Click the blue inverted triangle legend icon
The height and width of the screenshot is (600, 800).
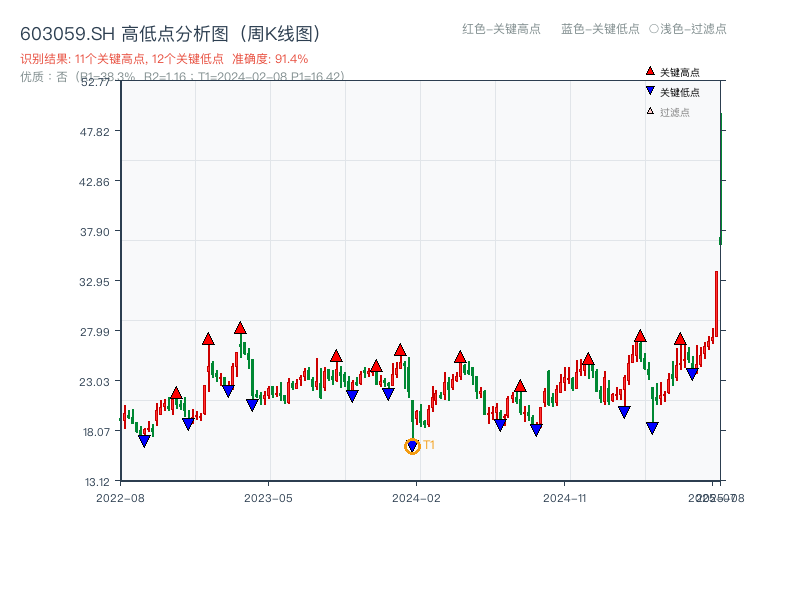click(650, 91)
